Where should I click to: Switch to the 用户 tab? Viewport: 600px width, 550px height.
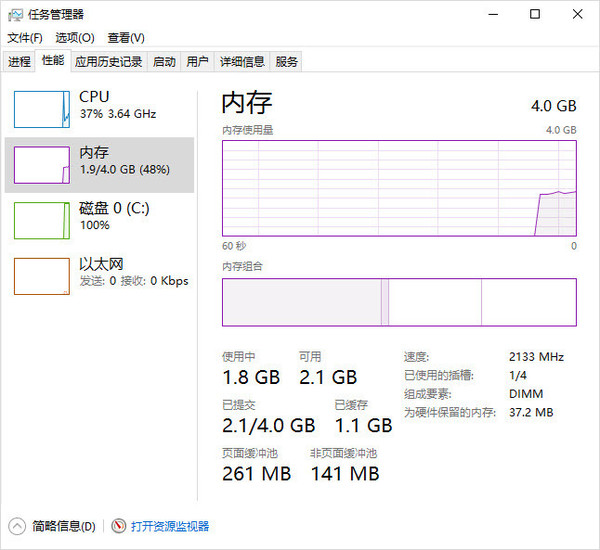coord(198,62)
